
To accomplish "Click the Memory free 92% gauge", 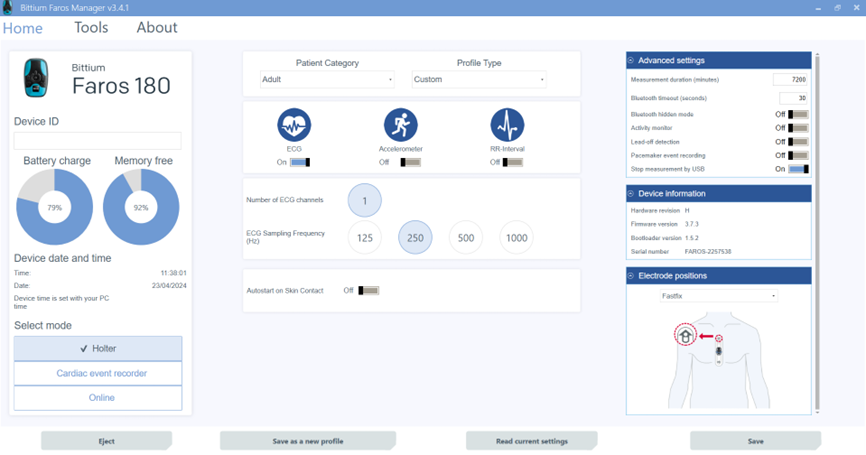I will coord(141,207).
